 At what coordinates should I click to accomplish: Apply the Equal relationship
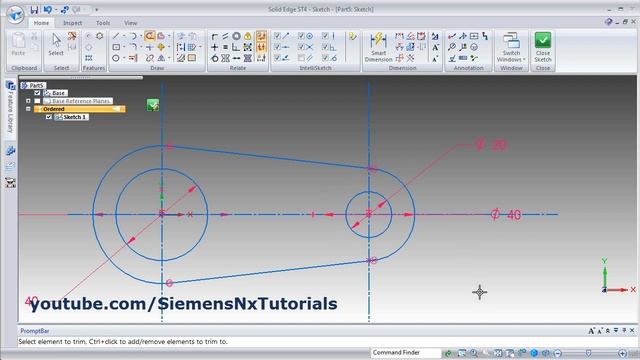coord(225,47)
